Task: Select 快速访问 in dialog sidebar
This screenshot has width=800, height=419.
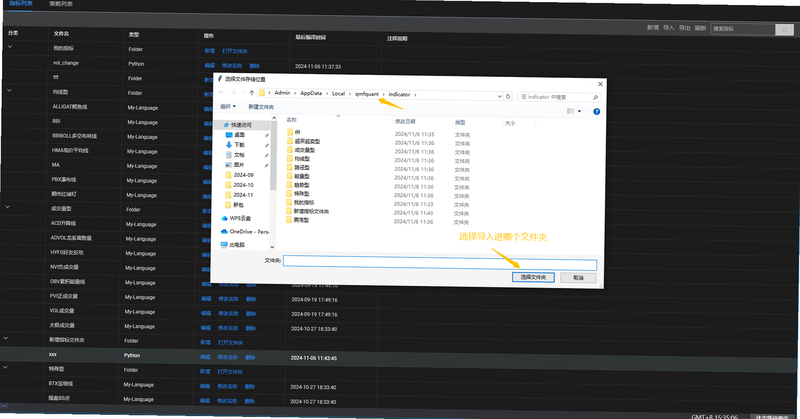Action: pos(241,125)
